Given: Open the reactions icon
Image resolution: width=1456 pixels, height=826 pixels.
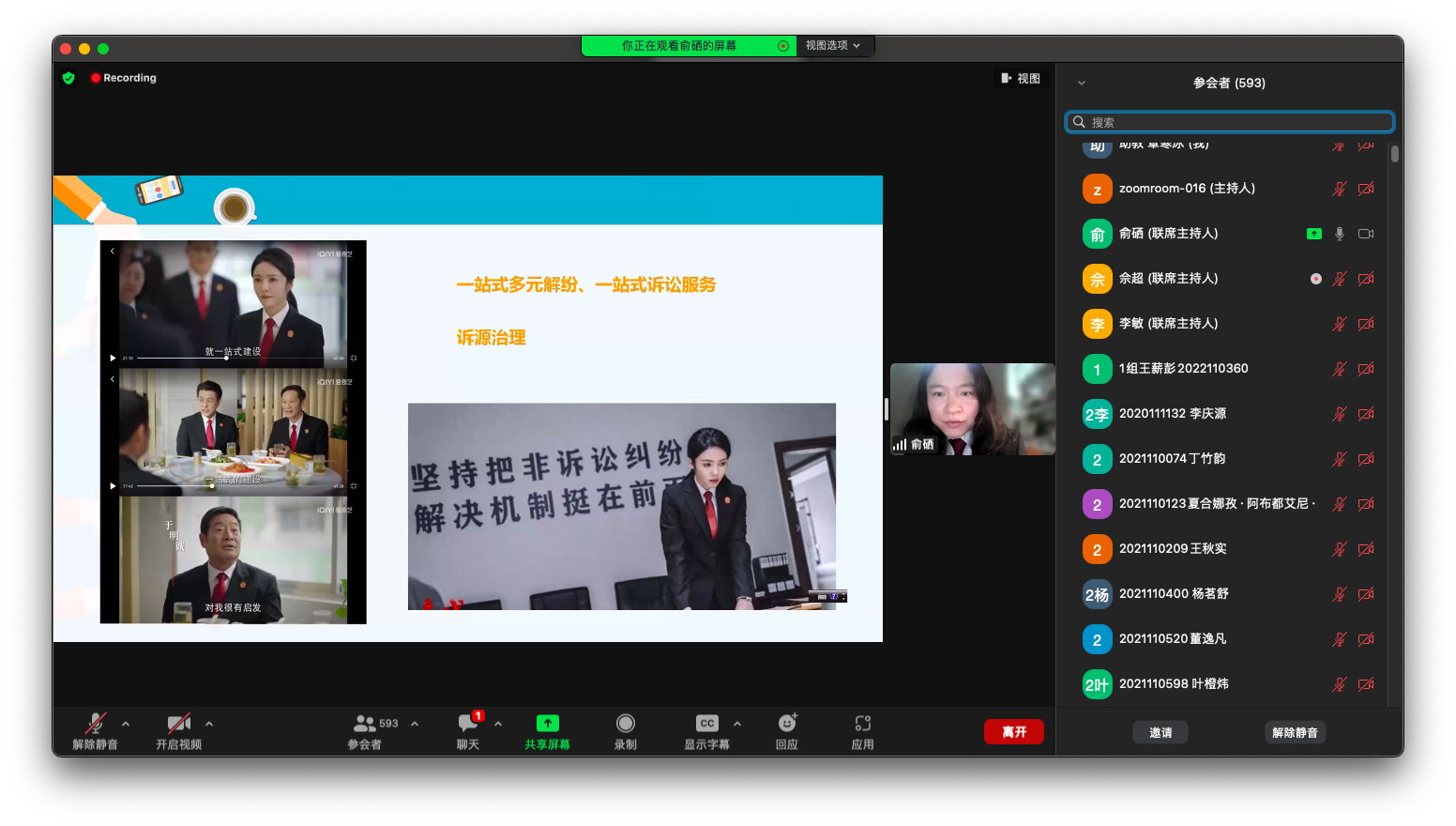Looking at the screenshot, I should click(x=787, y=724).
